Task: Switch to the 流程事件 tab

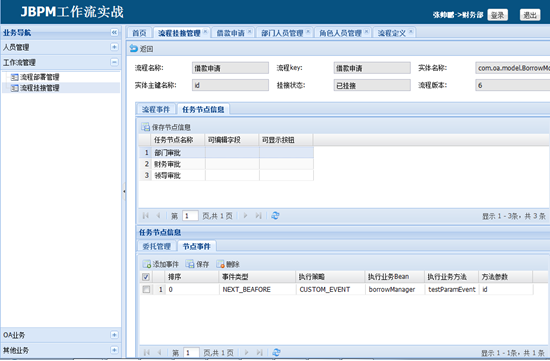Action: (156, 109)
